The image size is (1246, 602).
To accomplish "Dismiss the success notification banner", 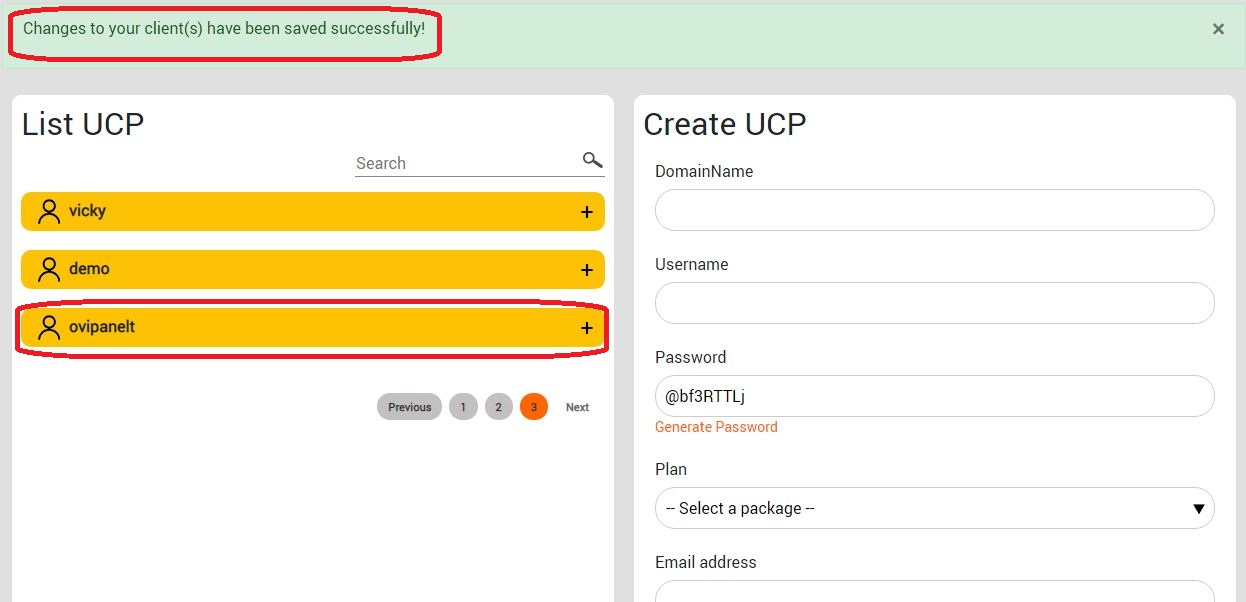I will tap(1218, 29).
